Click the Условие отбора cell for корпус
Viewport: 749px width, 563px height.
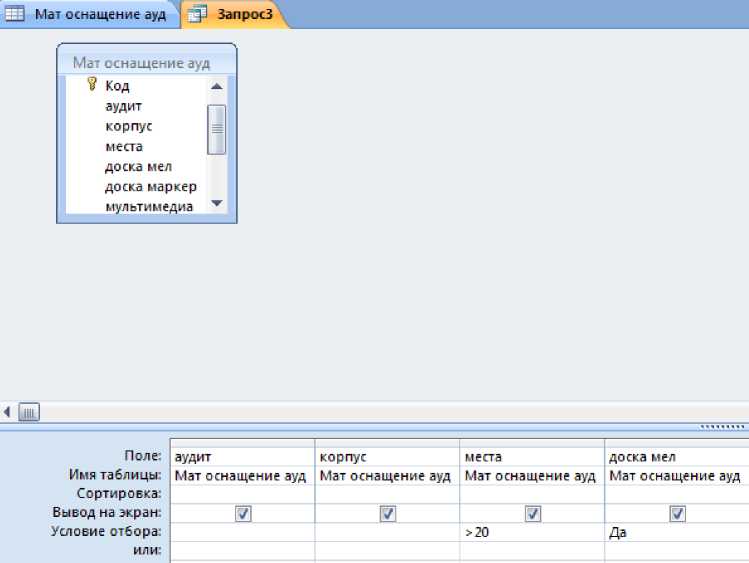pyautogui.click(x=387, y=532)
